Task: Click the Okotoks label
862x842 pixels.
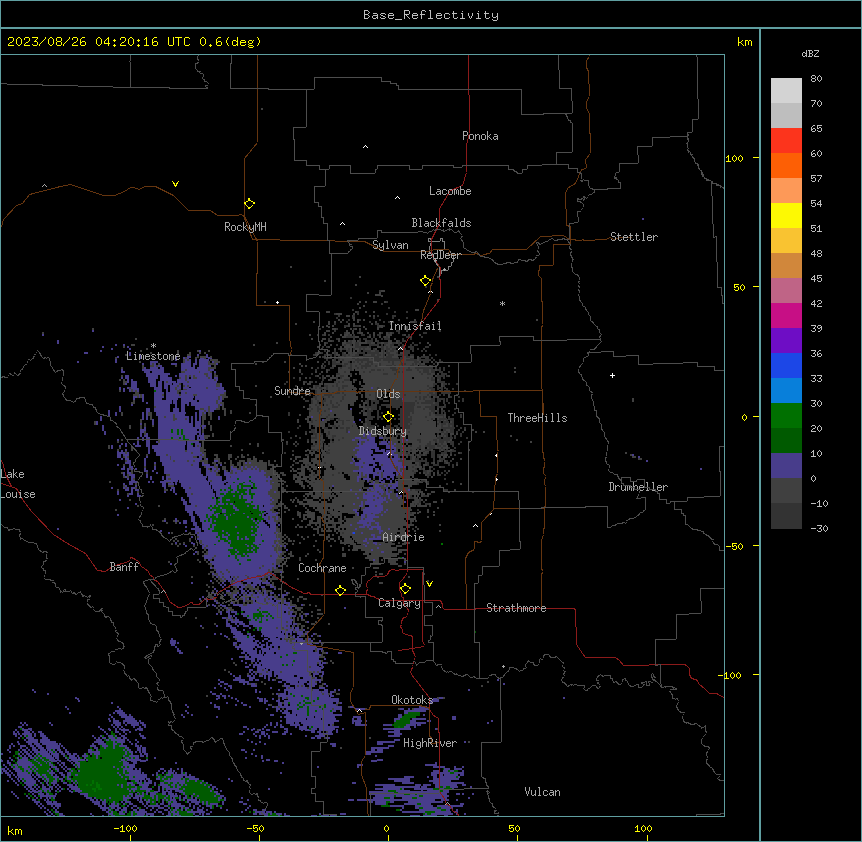Action: point(412,700)
